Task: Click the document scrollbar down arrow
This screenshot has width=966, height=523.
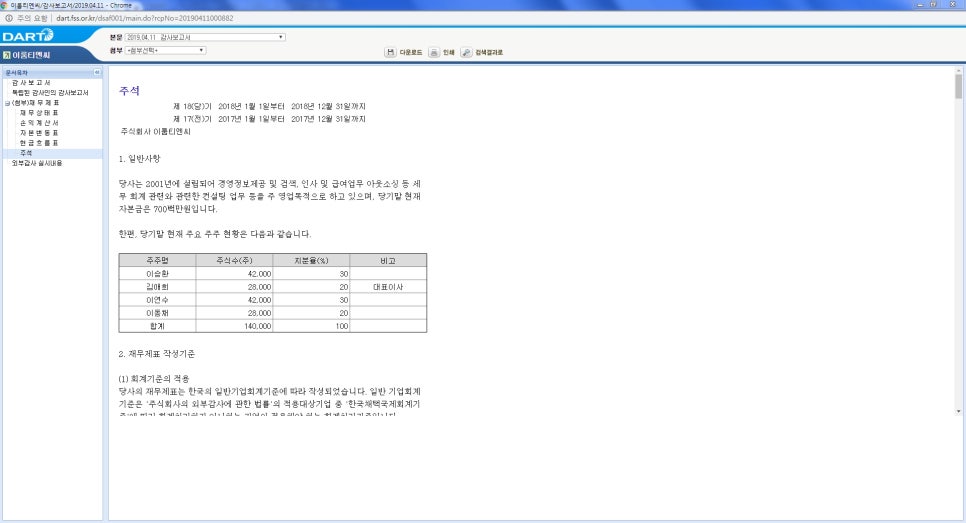Action: pyautogui.click(x=959, y=411)
